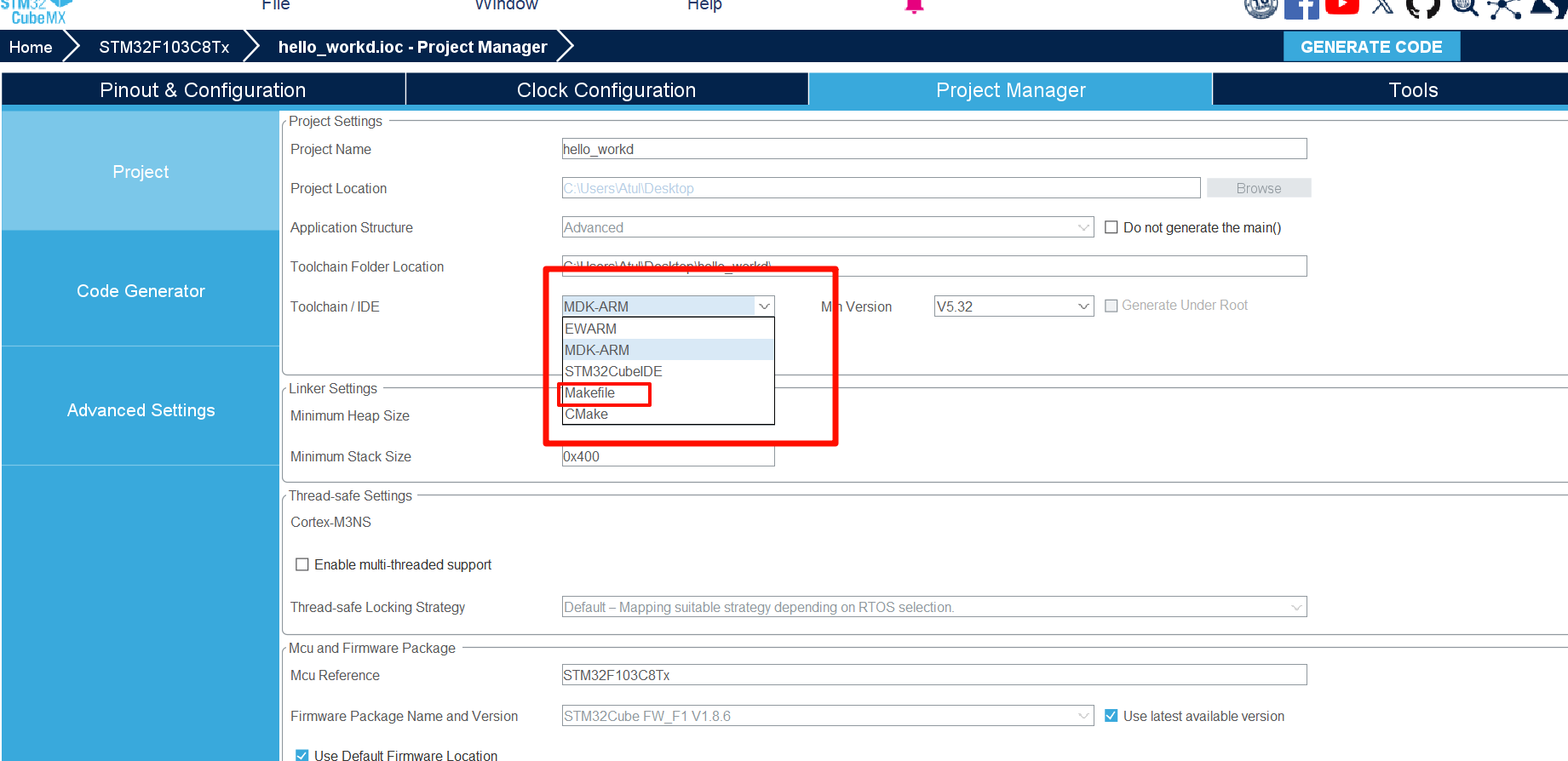Viewport: 1568px width, 761px height.
Task: Choose STM32CubeIDE from the toolchain list
Action: (x=669, y=371)
